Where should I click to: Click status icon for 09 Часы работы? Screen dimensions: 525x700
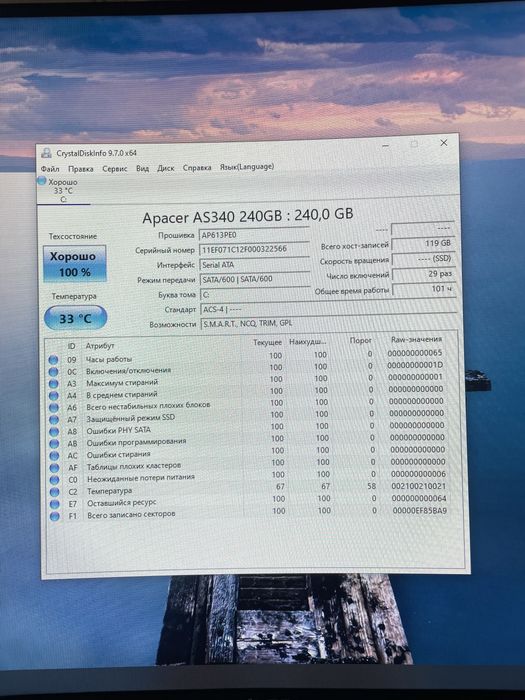(53, 359)
